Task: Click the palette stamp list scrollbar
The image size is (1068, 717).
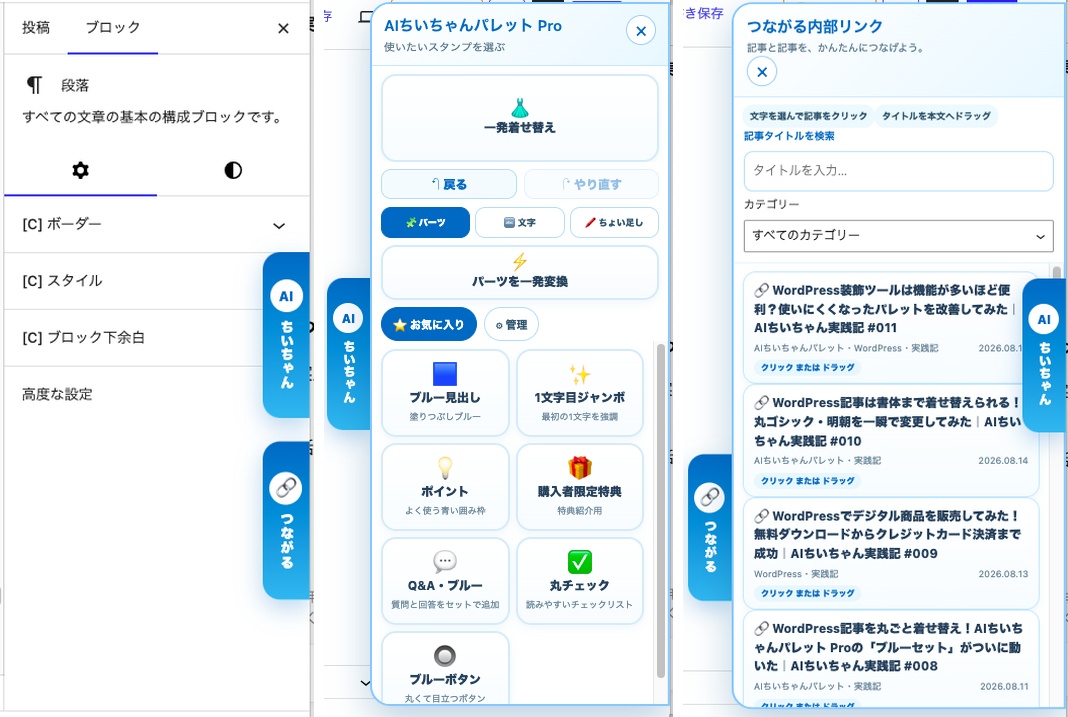Action: pyautogui.click(x=660, y=511)
